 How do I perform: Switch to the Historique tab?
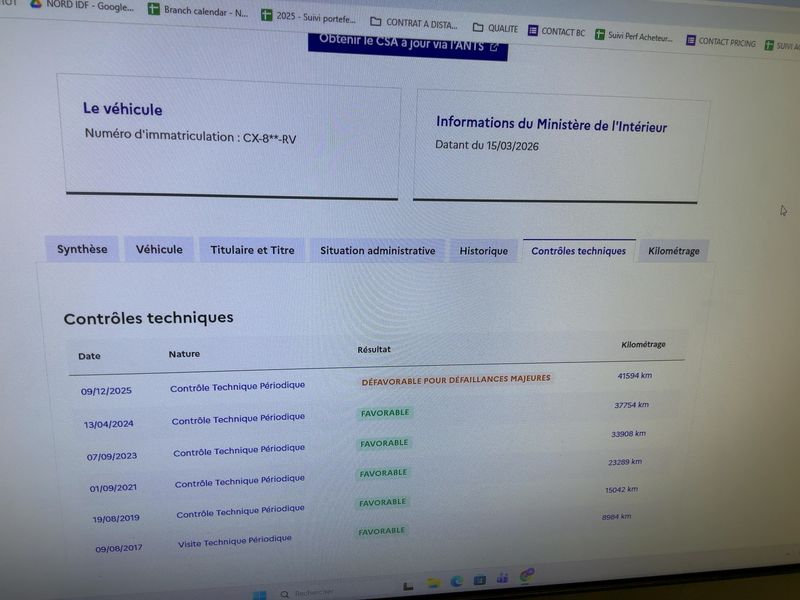click(x=484, y=251)
